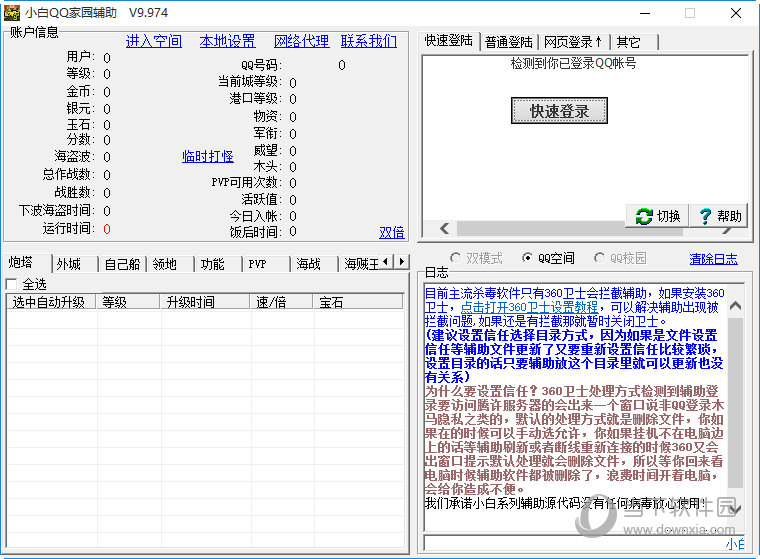
Task: Click the 战胜数 label
Action: coord(75,192)
